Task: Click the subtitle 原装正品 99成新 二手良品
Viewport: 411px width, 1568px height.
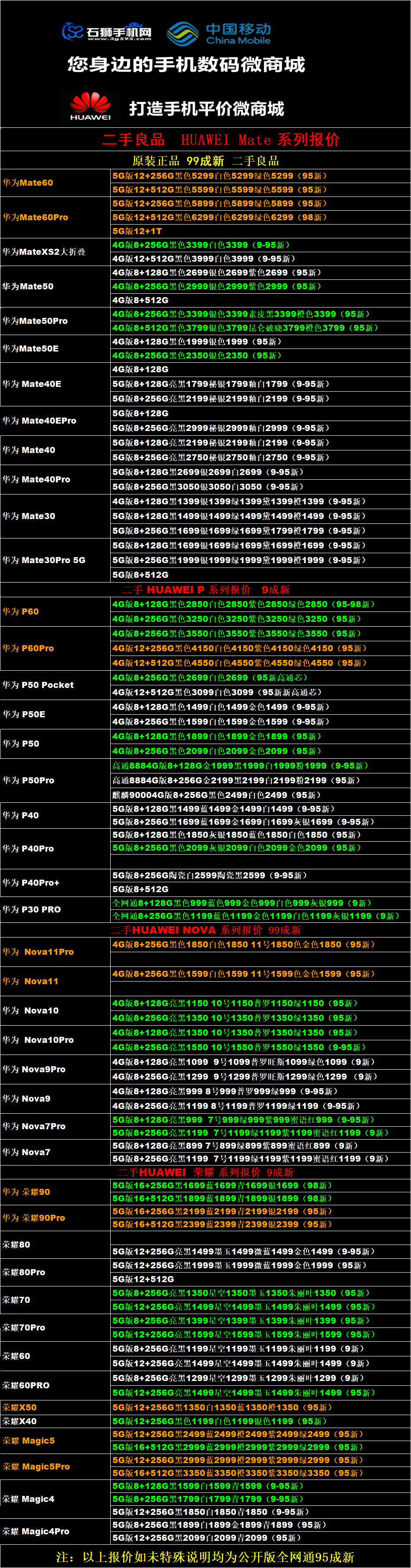Action: 205,161
